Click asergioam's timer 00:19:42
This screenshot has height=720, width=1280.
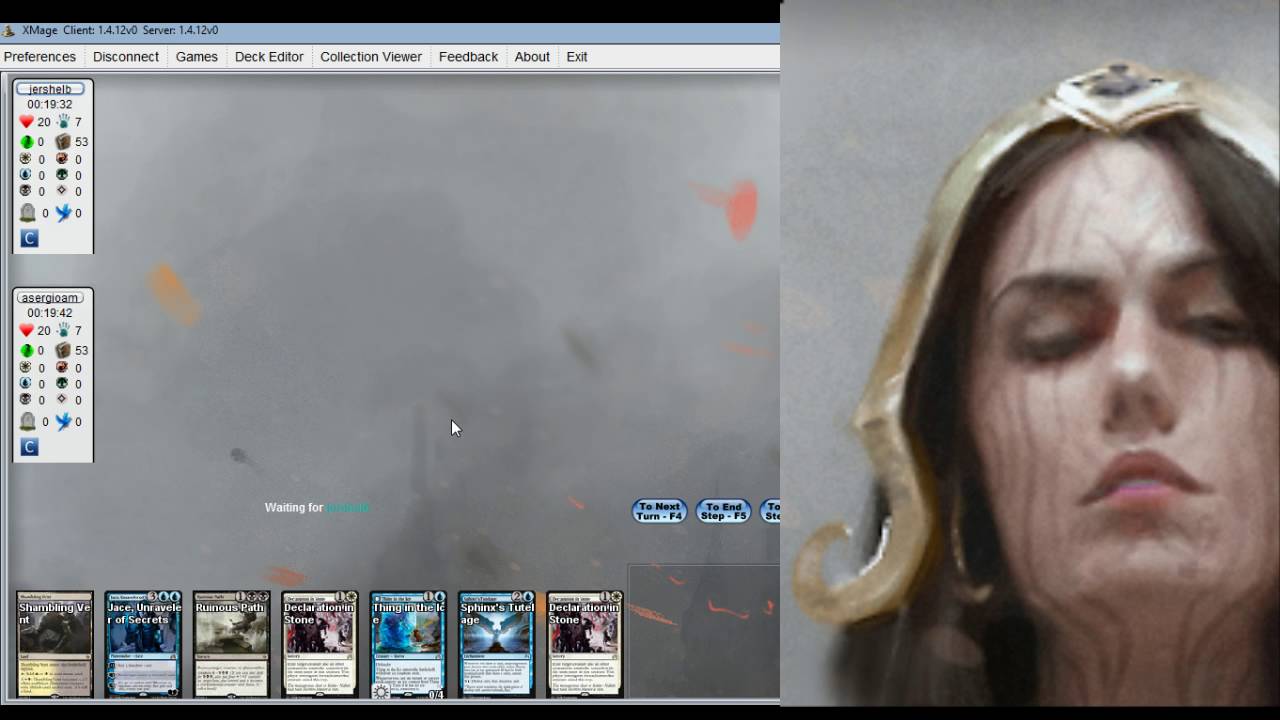[x=50, y=313]
